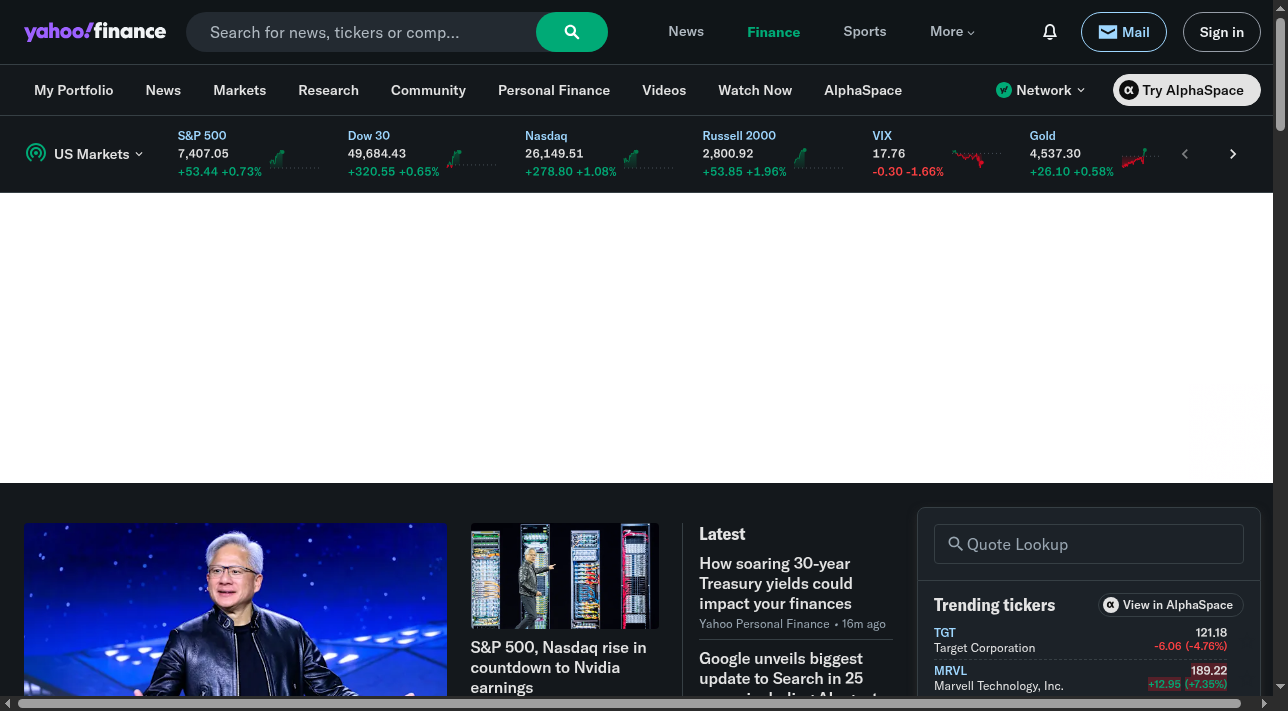This screenshot has height=711, width=1288.
Task: Click View in AlphaSpace button
Action: 1170,605
